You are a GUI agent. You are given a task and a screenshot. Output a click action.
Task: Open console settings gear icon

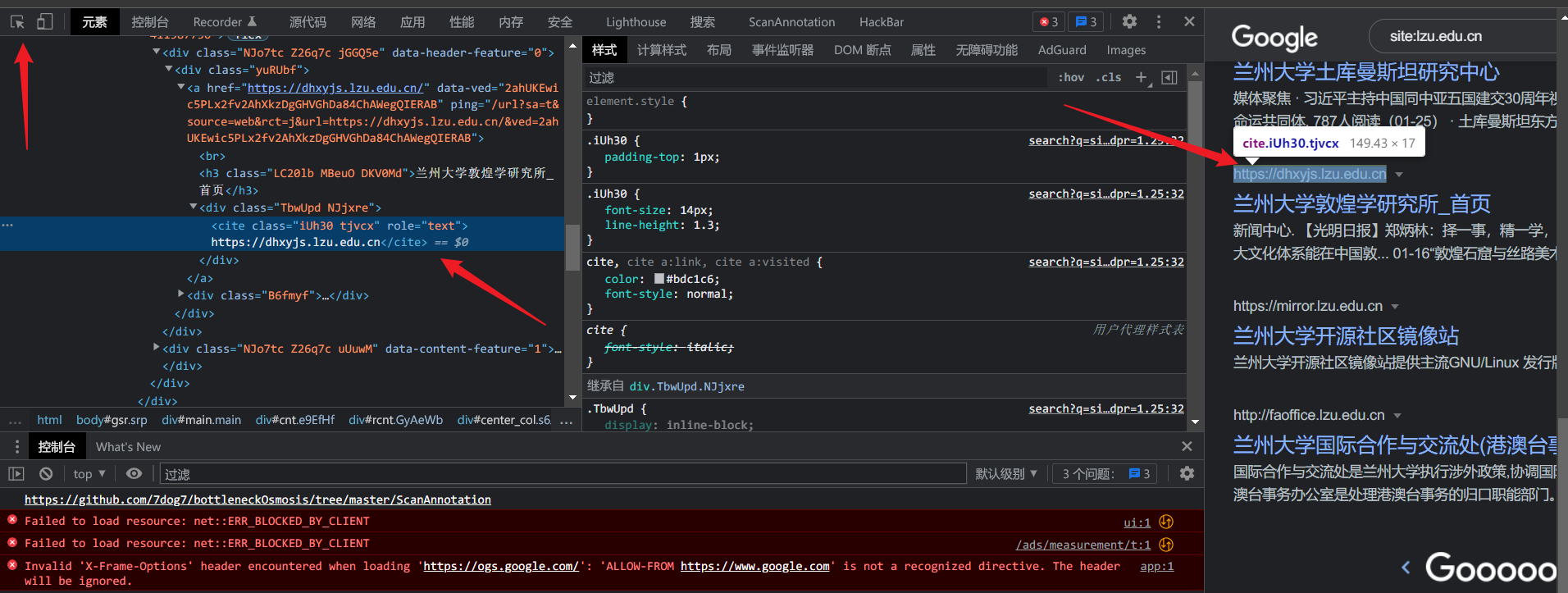tap(1187, 474)
